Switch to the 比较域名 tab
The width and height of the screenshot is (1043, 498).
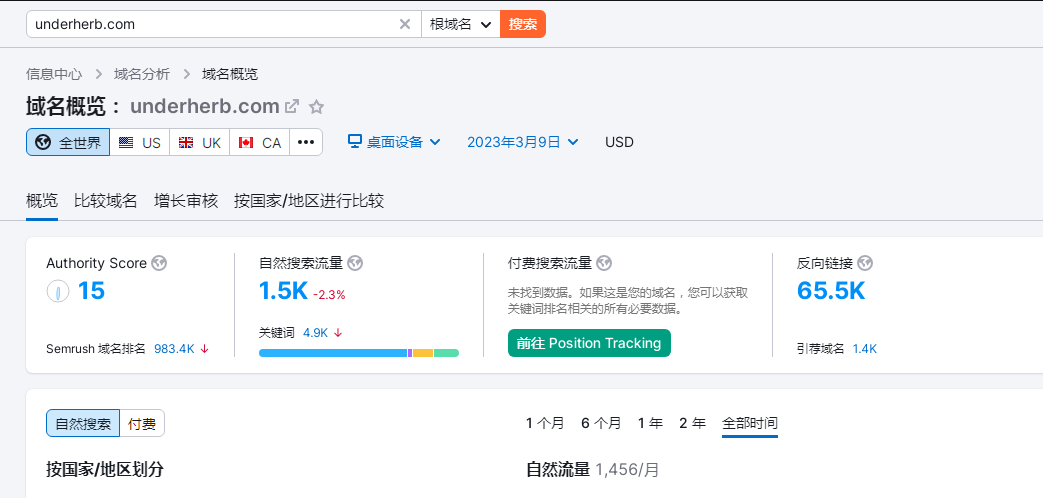pyautogui.click(x=106, y=201)
